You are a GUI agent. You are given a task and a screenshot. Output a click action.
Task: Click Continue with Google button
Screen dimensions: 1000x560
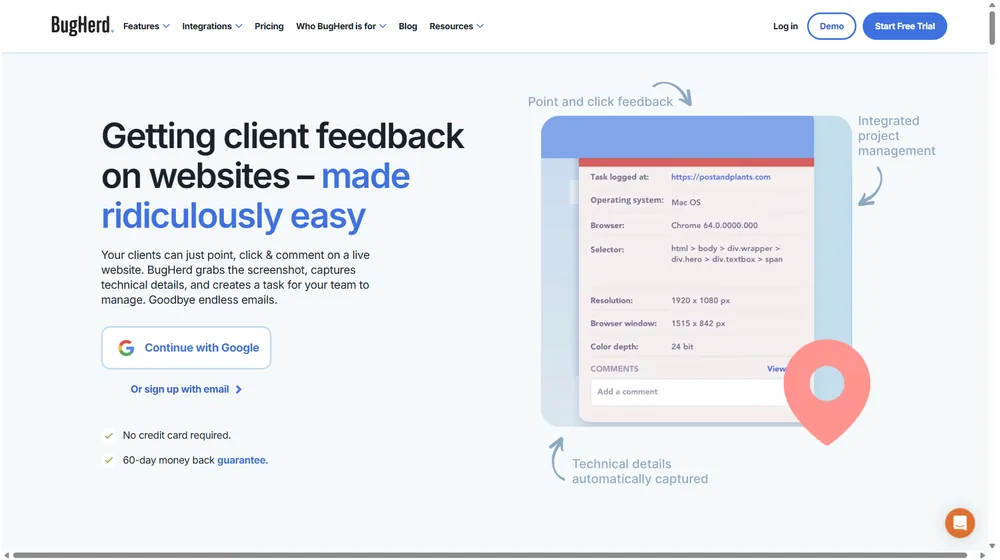click(x=186, y=348)
